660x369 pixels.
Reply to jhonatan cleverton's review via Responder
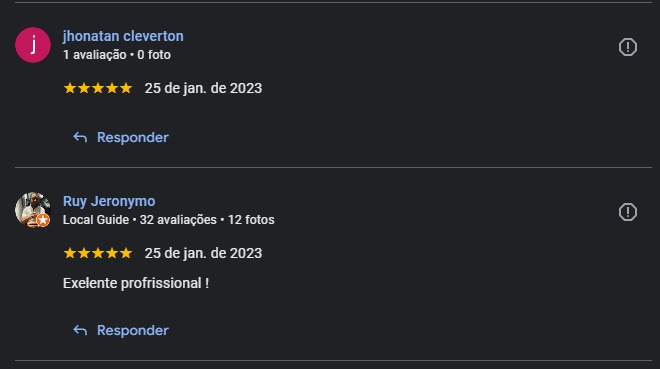pos(133,138)
